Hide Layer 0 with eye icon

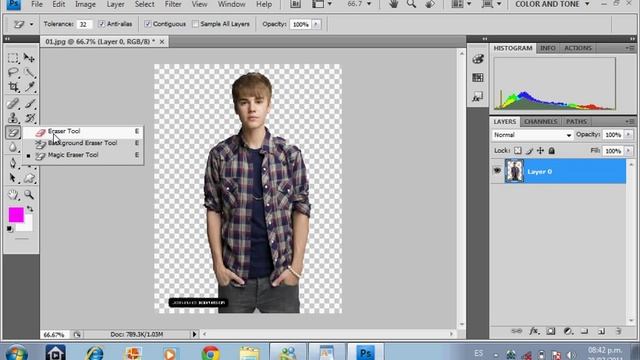click(497, 171)
